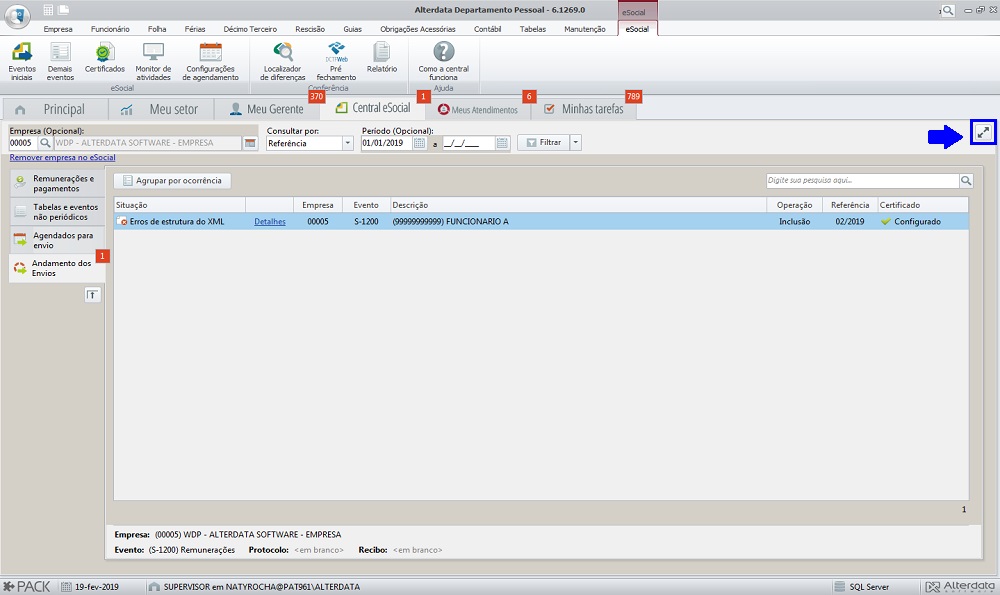Open the Tabelas menu
Viewport: 1000px width, 595px height.
click(533, 29)
